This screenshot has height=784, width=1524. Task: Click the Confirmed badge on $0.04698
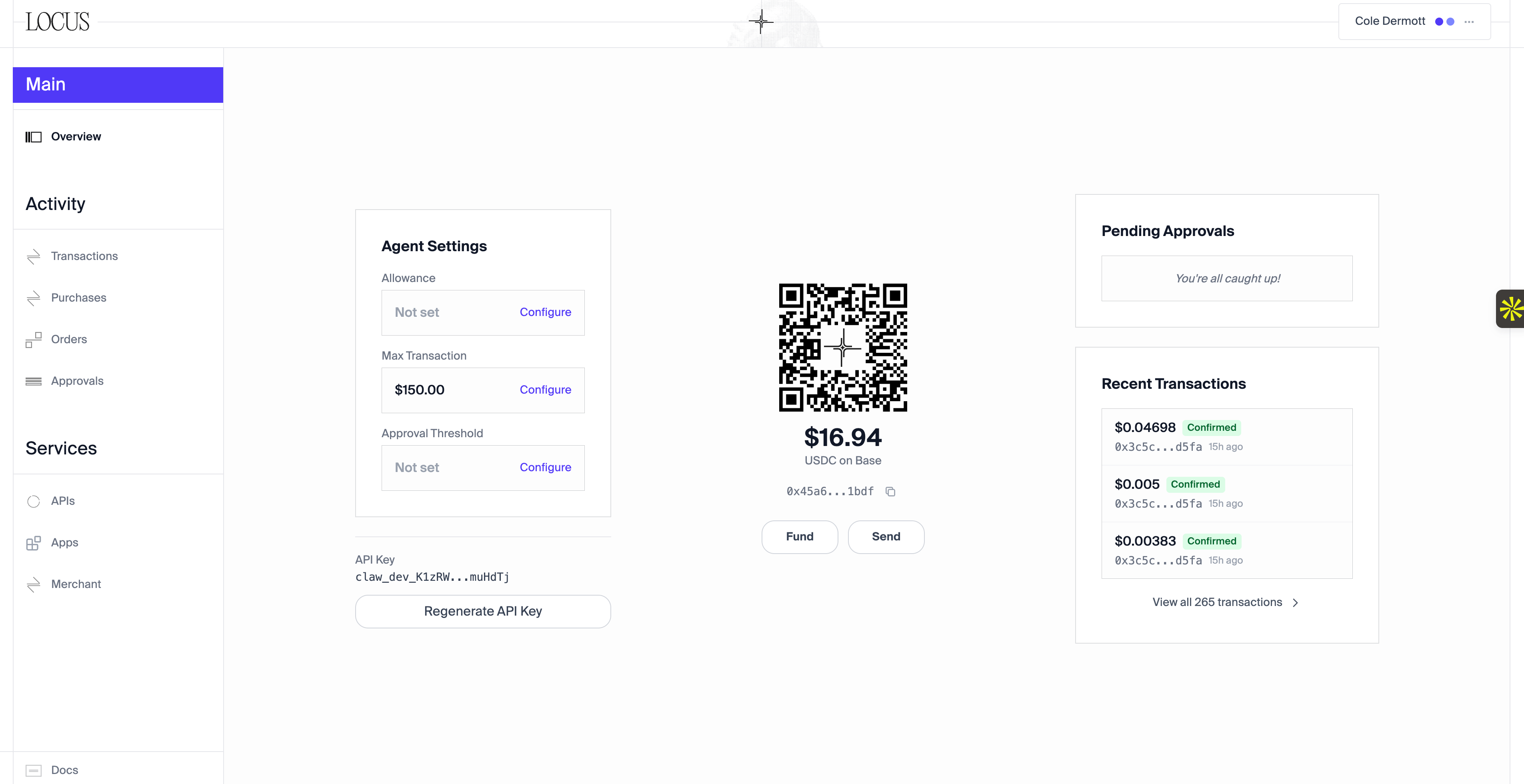tap(1212, 428)
